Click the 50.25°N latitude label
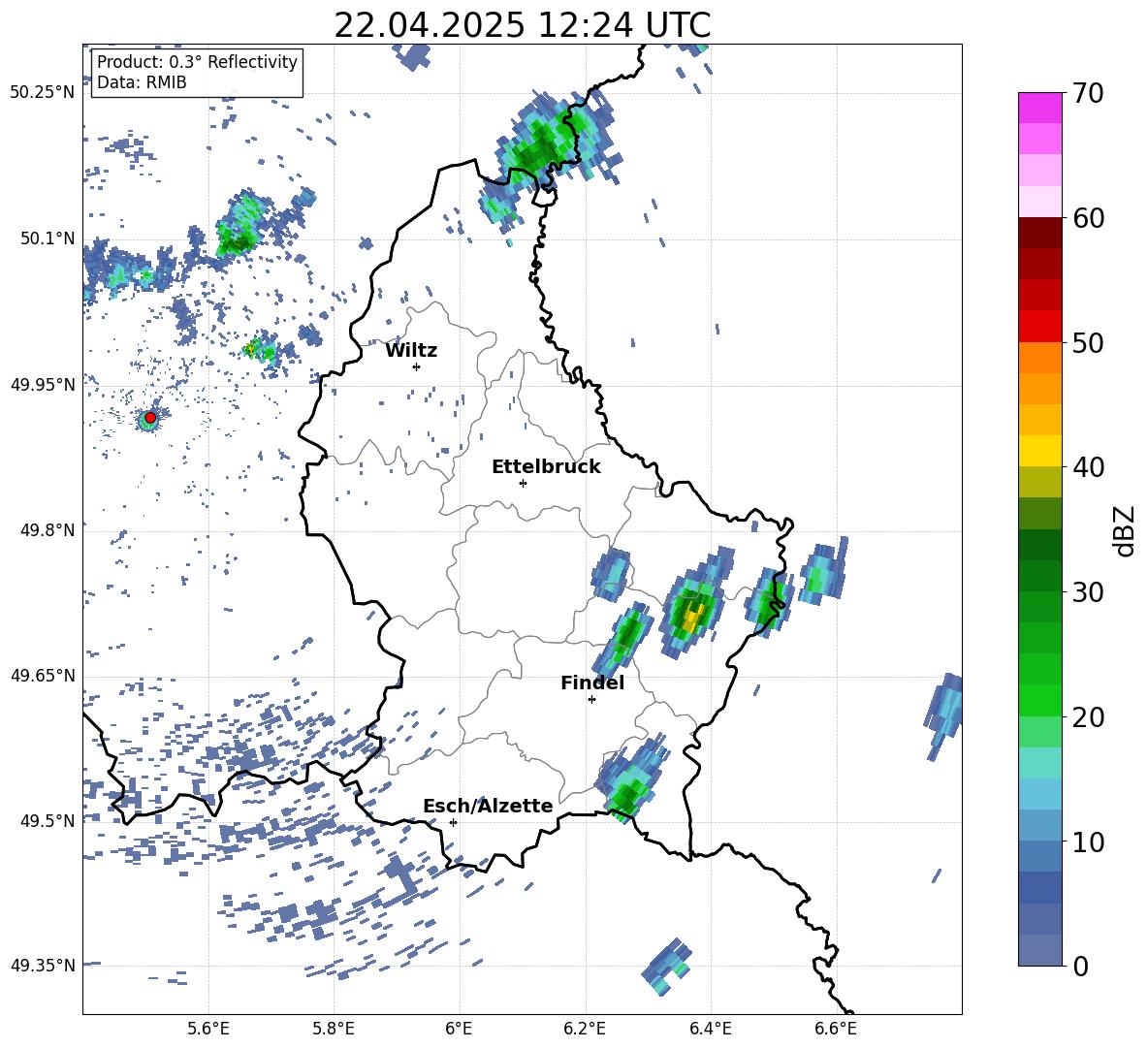 [x=43, y=93]
